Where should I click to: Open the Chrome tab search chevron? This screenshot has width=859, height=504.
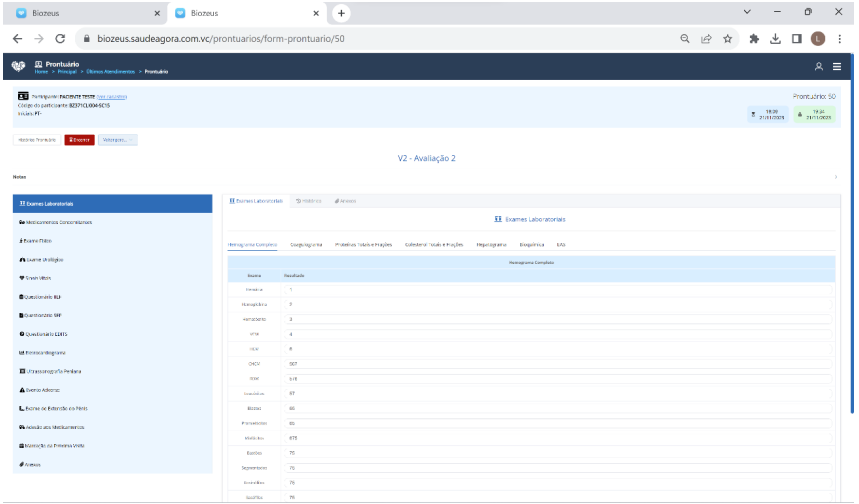[747, 12]
